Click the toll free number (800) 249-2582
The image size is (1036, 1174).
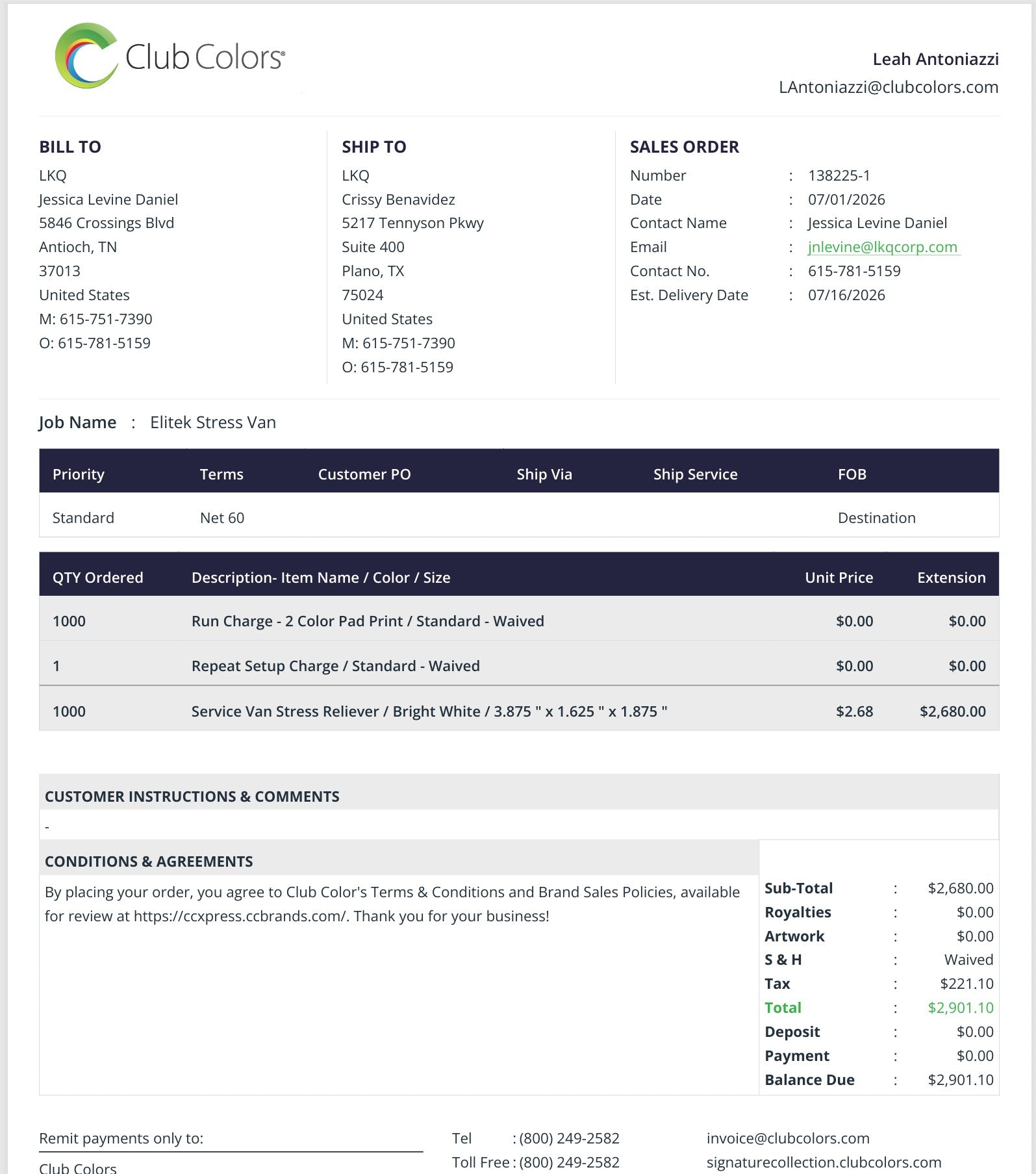click(x=569, y=1162)
